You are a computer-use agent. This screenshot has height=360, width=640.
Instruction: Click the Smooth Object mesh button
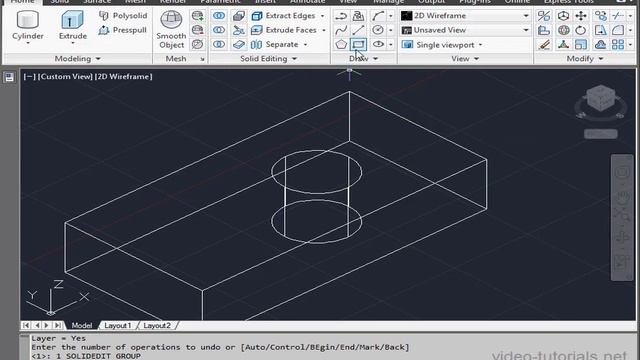(171, 29)
